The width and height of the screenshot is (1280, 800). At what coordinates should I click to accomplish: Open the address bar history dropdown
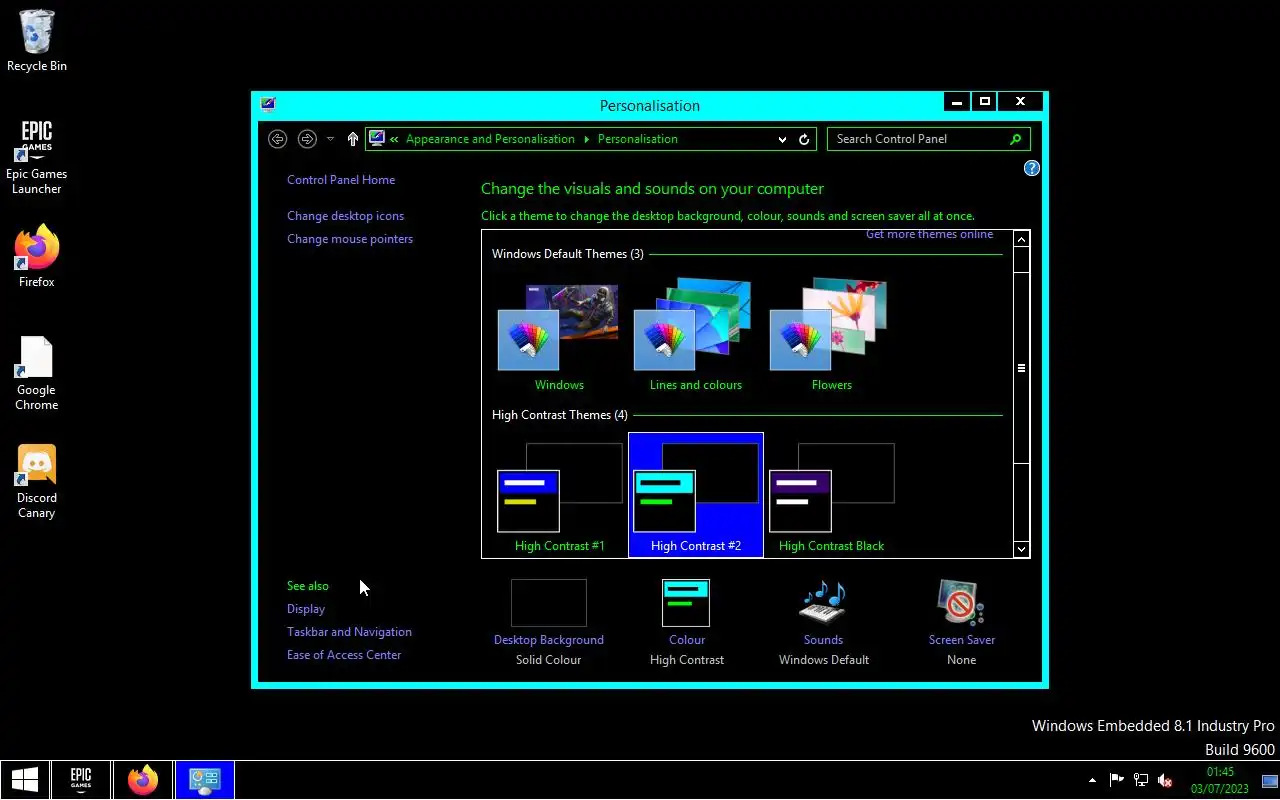(782, 139)
